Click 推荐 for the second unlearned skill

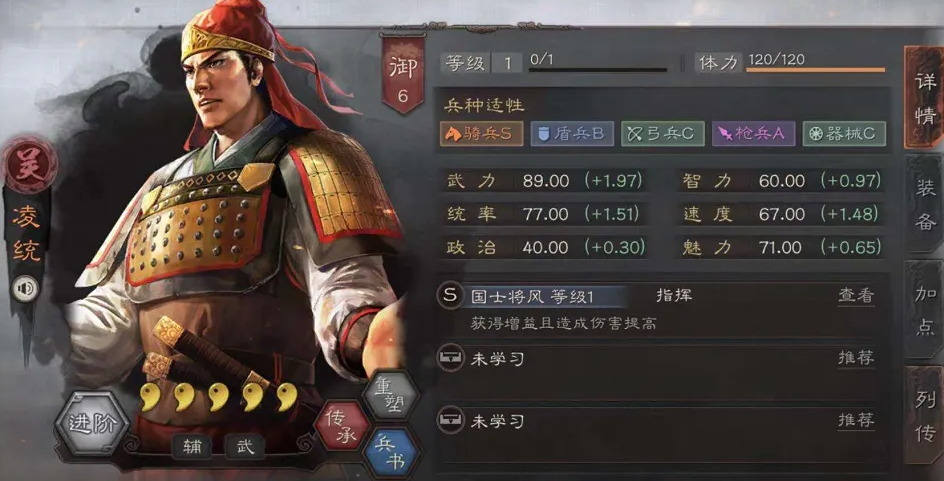(856, 420)
